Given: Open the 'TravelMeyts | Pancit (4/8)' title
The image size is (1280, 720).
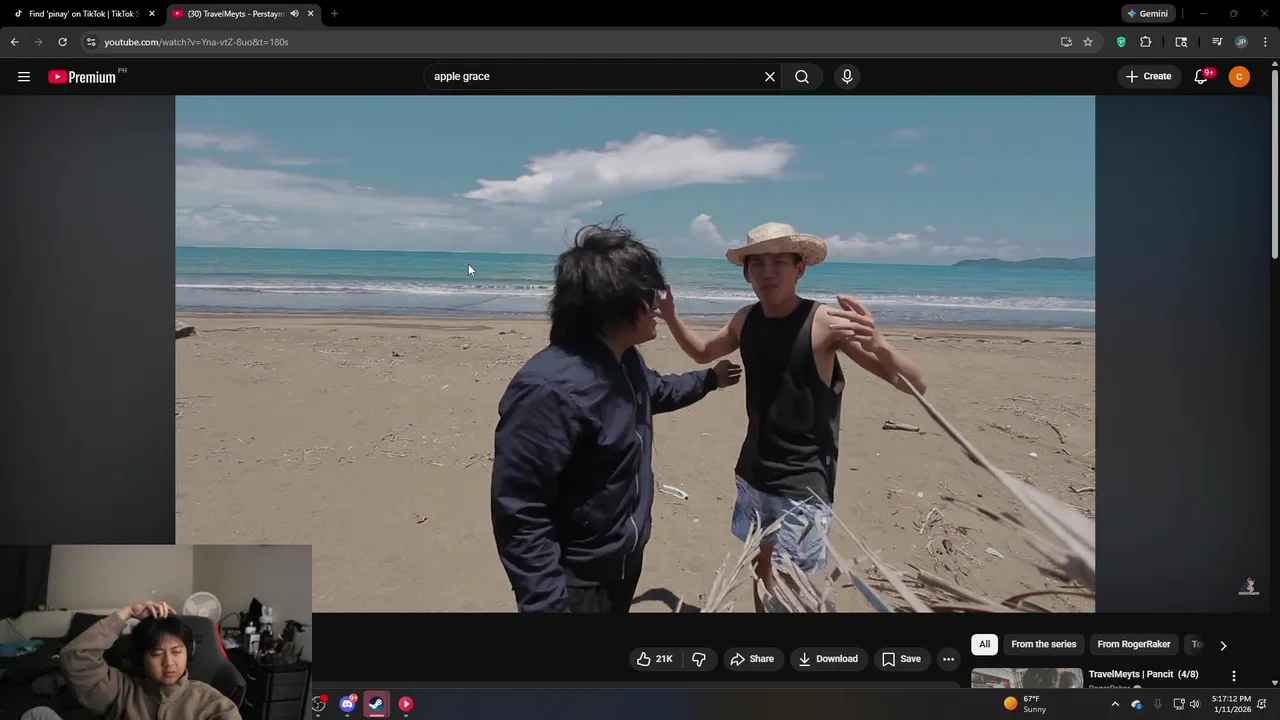Looking at the screenshot, I should pos(1143,674).
